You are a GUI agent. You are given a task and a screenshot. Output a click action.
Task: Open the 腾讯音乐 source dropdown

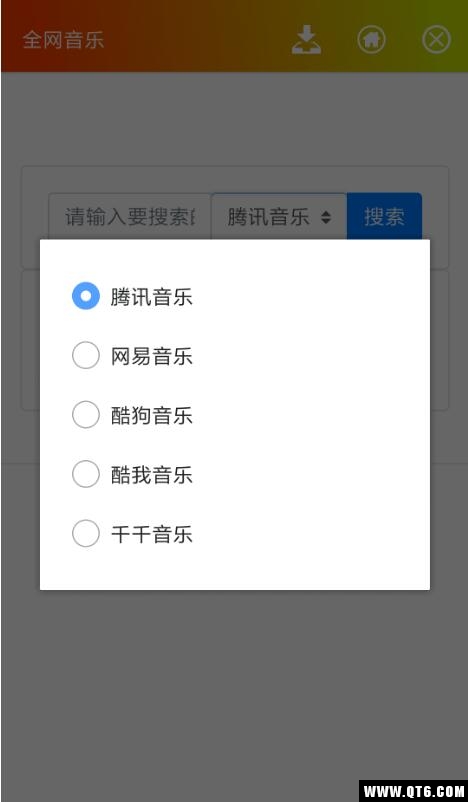279,217
